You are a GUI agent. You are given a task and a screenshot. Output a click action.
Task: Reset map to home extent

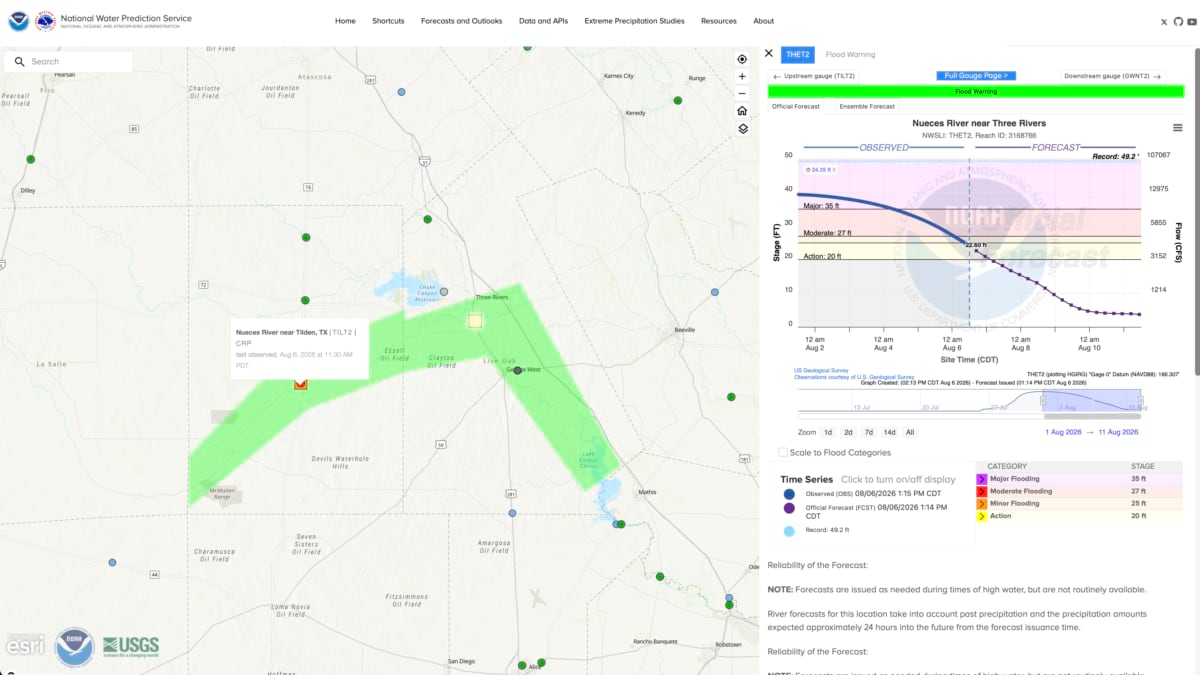click(742, 111)
